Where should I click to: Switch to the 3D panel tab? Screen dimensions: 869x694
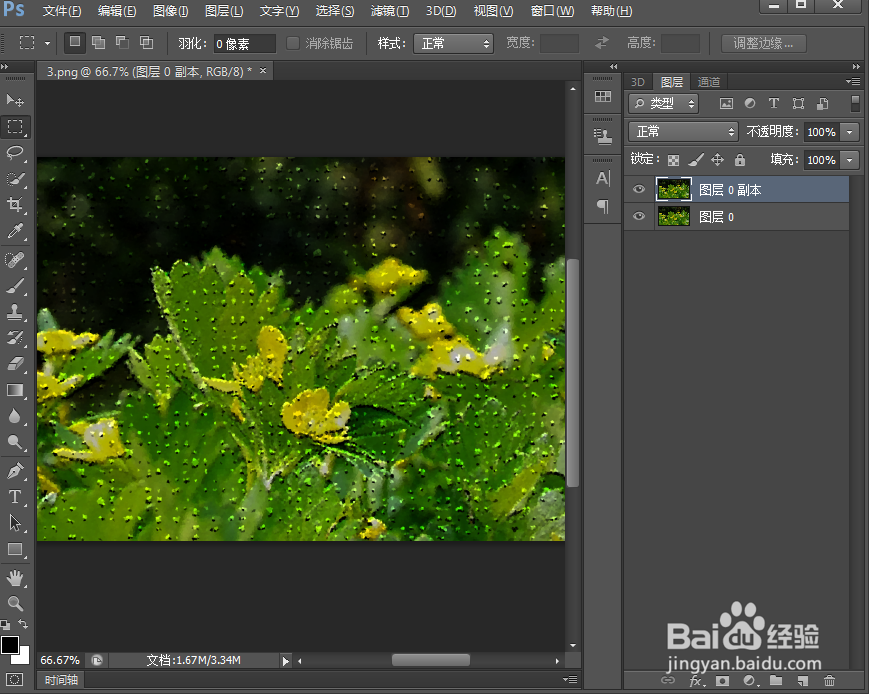638,82
